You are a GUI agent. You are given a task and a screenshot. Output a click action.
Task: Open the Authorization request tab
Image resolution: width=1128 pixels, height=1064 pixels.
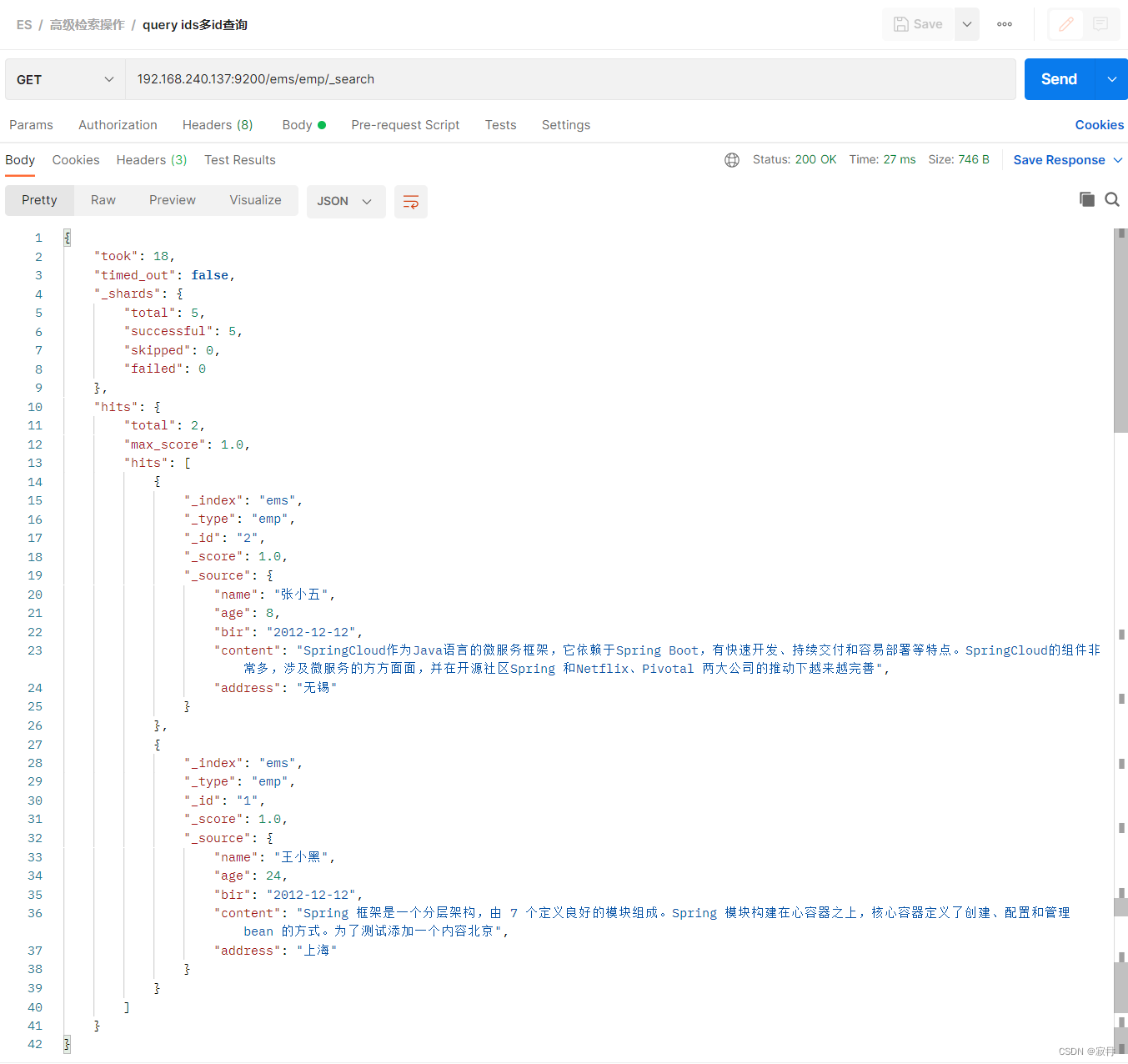(x=118, y=125)
